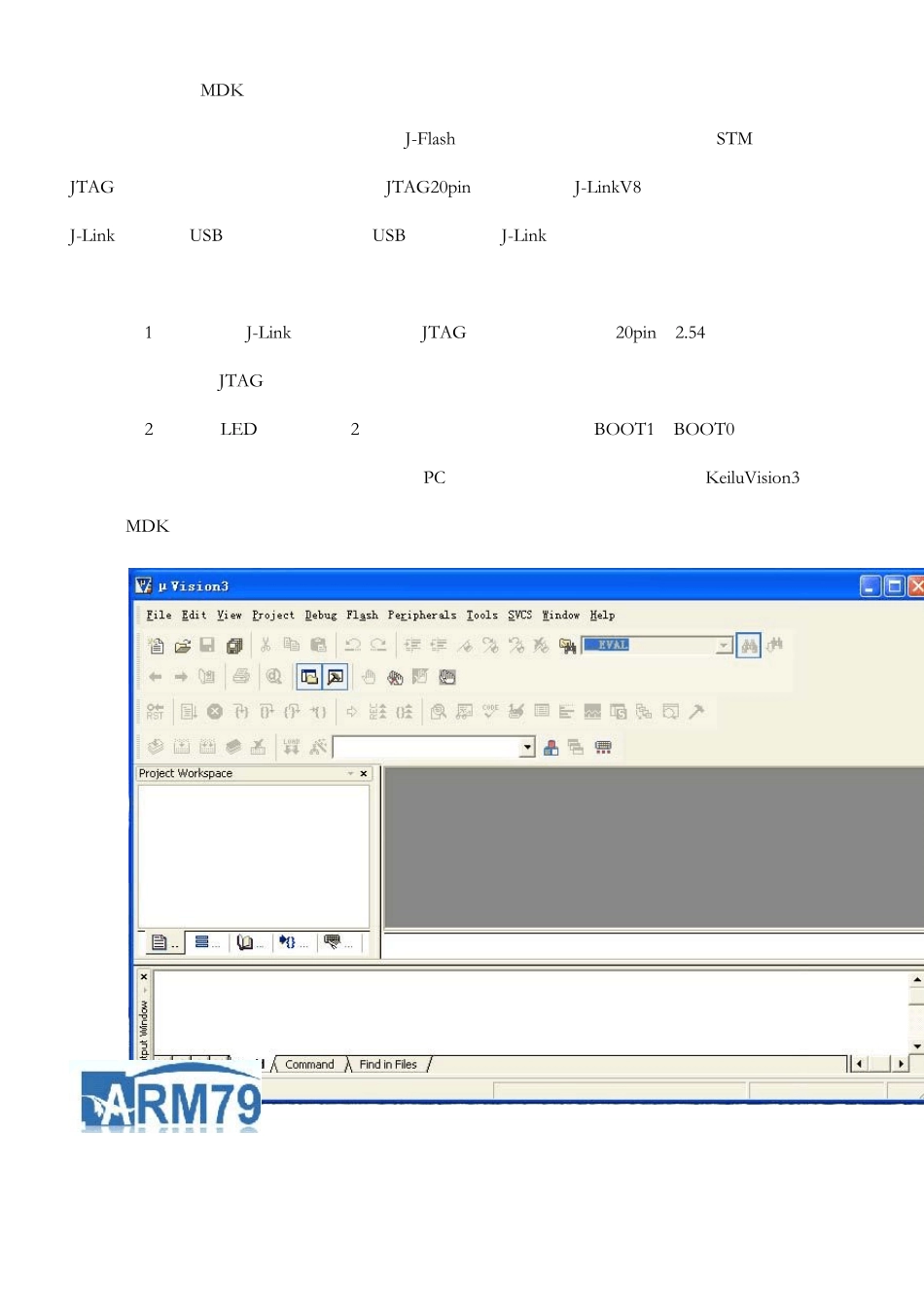
Task: Open the SVCS menu
Action: pos(519,616)
